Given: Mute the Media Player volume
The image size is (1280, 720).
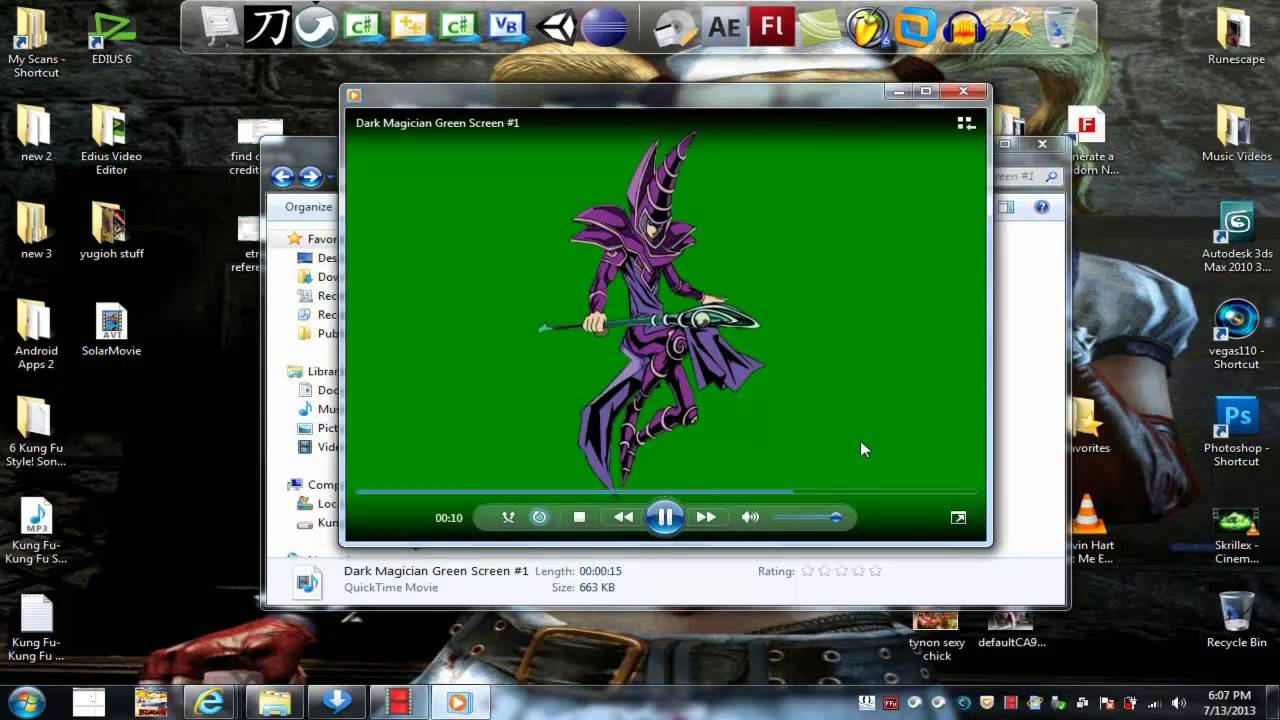Looking at the screenshot, I should [x=750, y=517].
